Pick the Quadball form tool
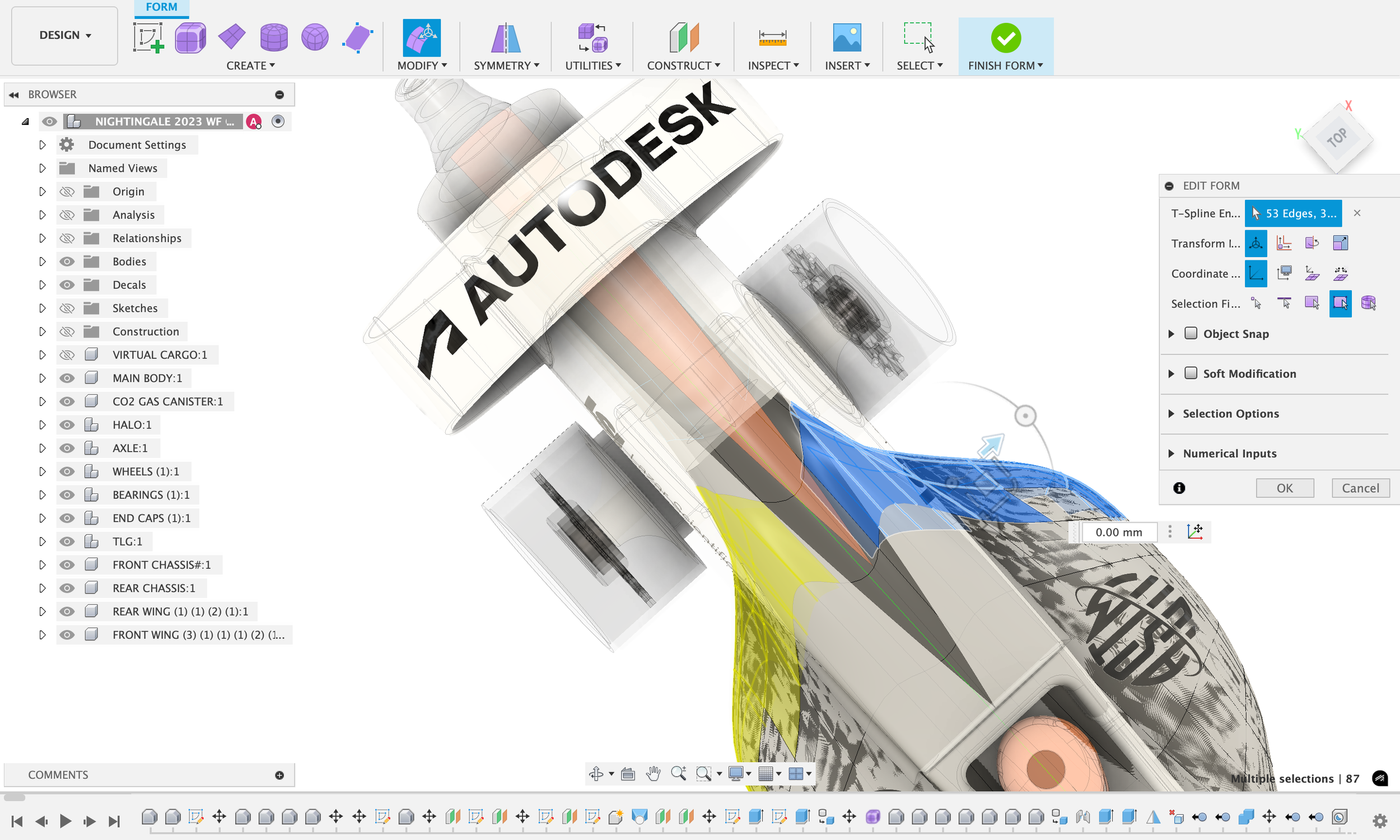1400x840 pixels. point(315,38)
